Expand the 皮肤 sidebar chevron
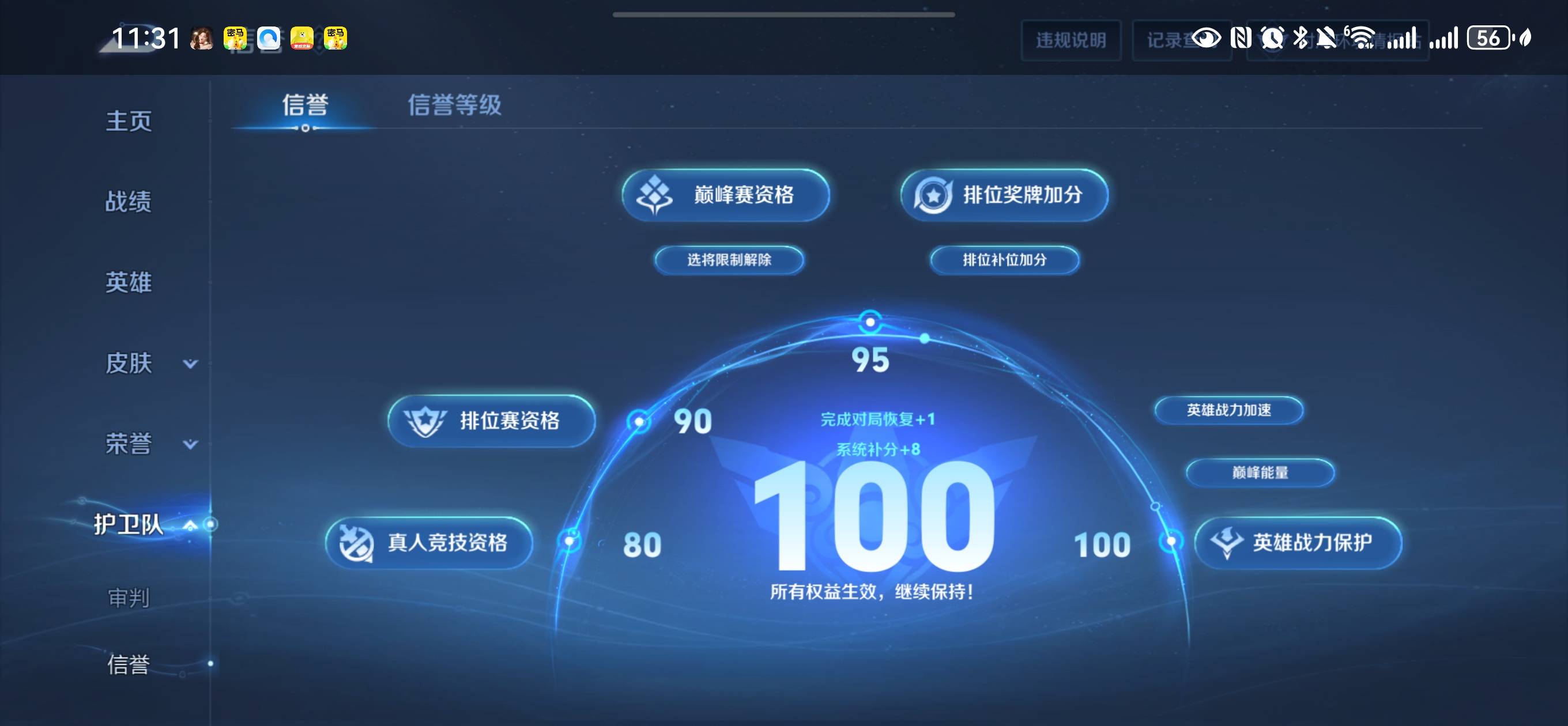This screenshot has height=726, width=1568. [190, 364]
